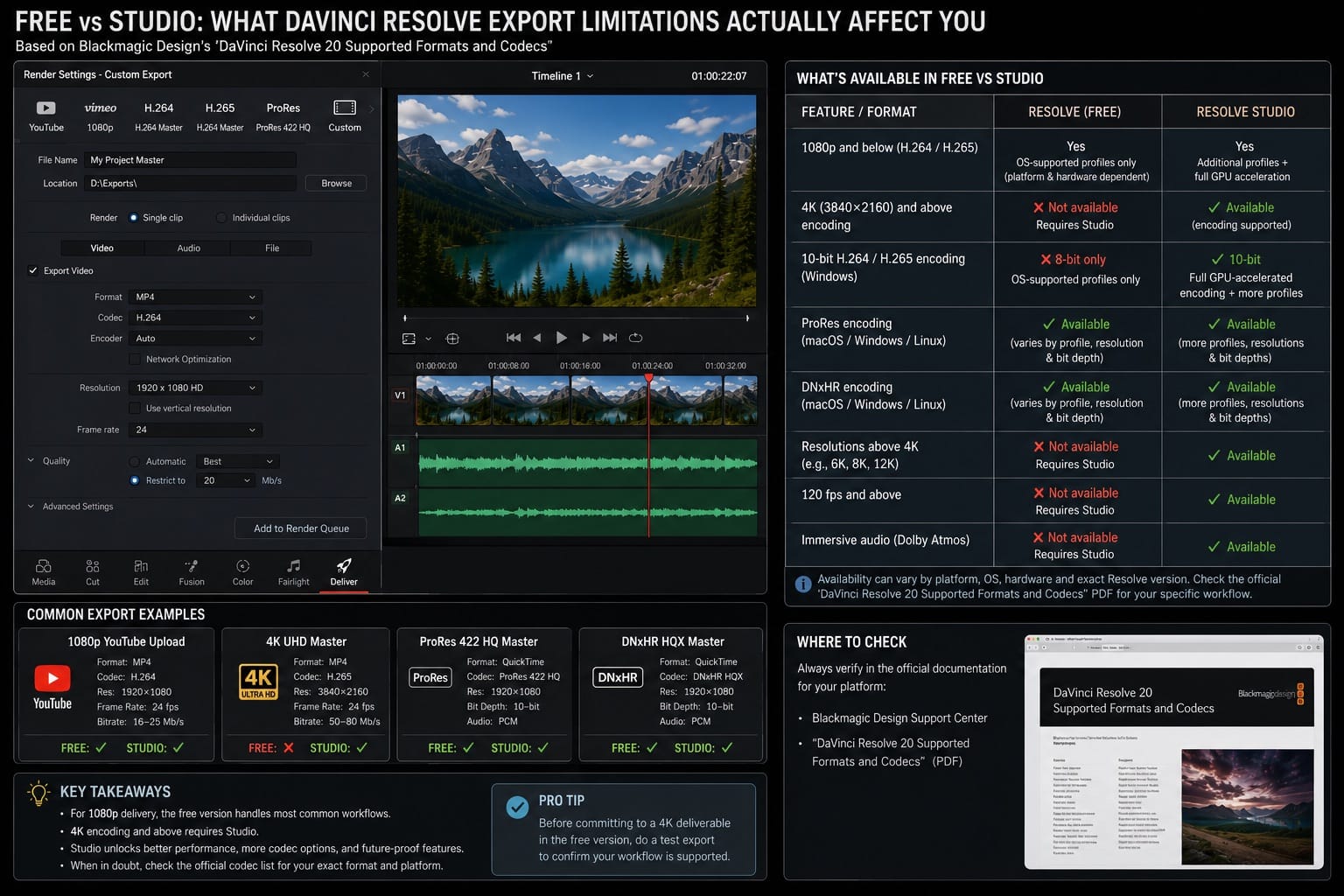Click the viewer scrub bar
The height and width of the screenshot is (896, 1344).
576,318
